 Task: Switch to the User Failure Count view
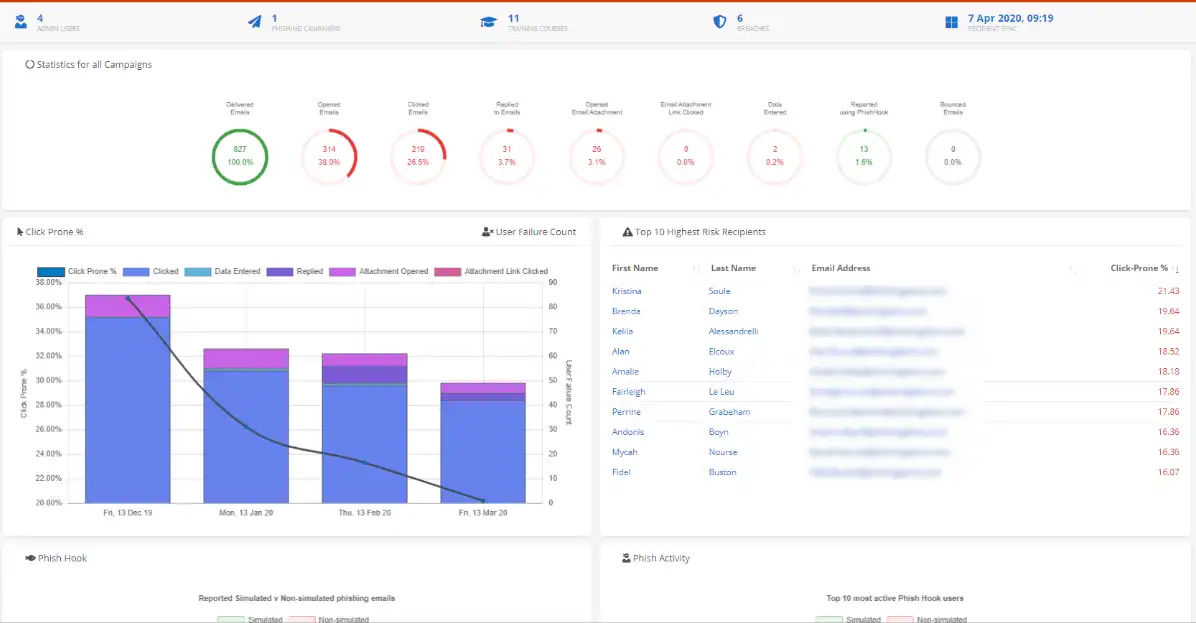point(529,232)
